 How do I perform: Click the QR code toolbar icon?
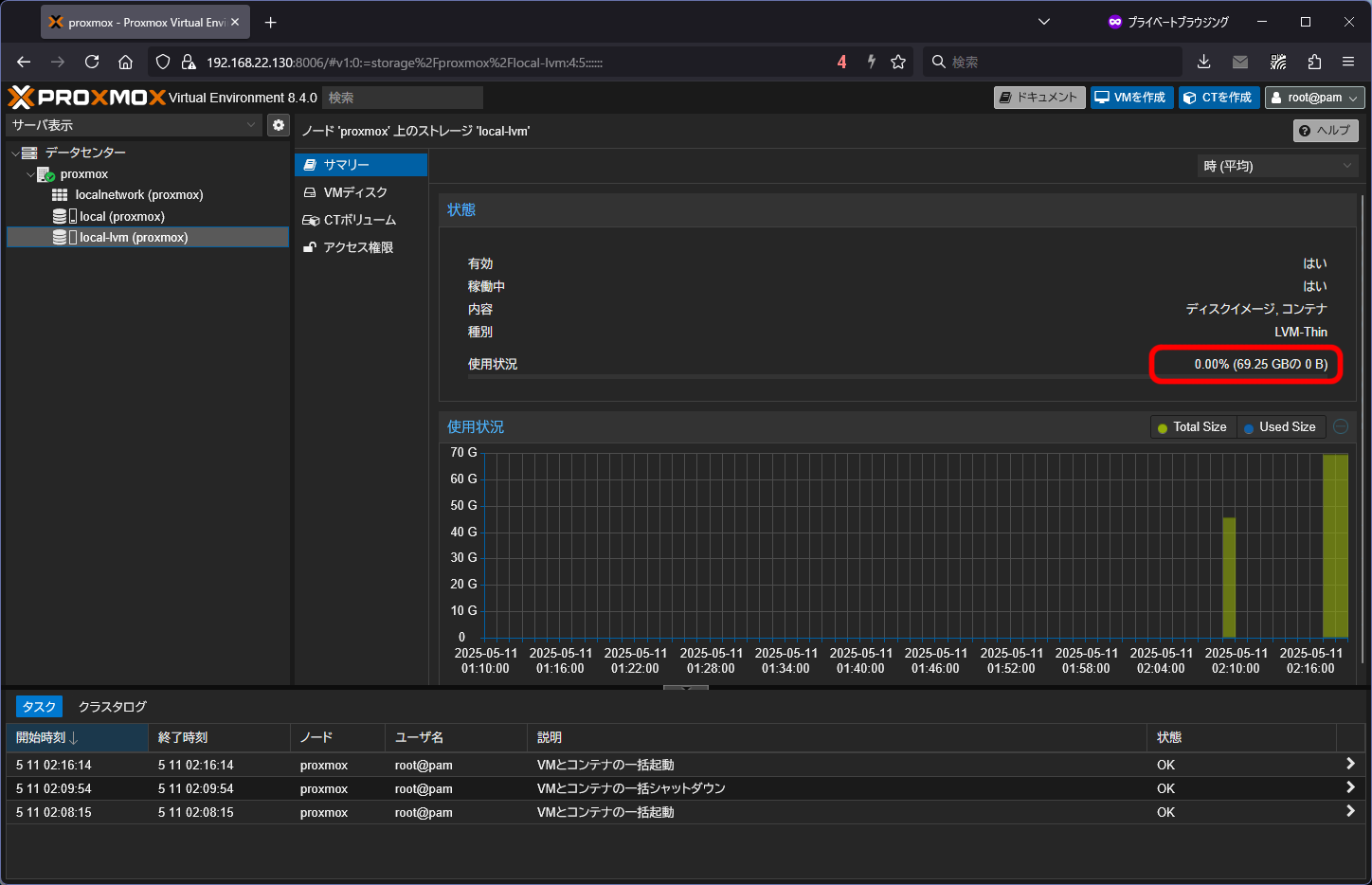pos(1278,62)
